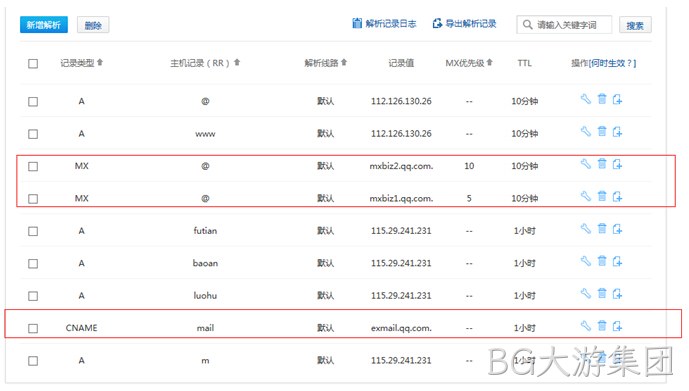
Task: Click MX priority value 5
Action: click(469, 199)
